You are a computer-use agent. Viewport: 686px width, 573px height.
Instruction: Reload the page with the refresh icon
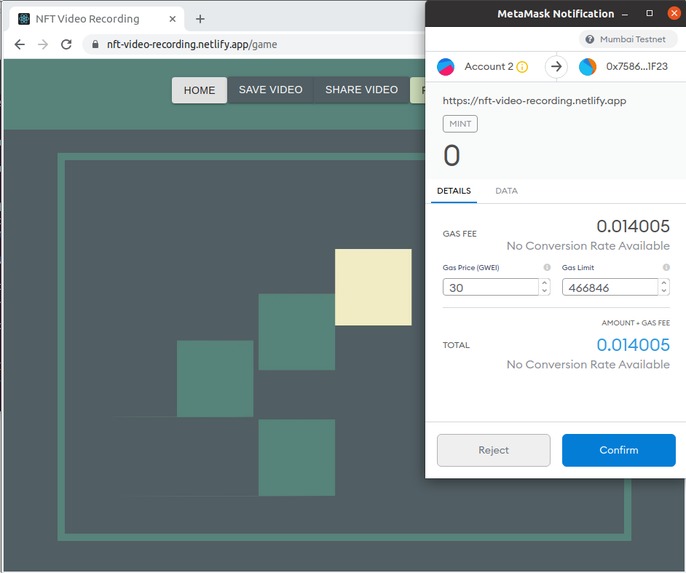66,44
